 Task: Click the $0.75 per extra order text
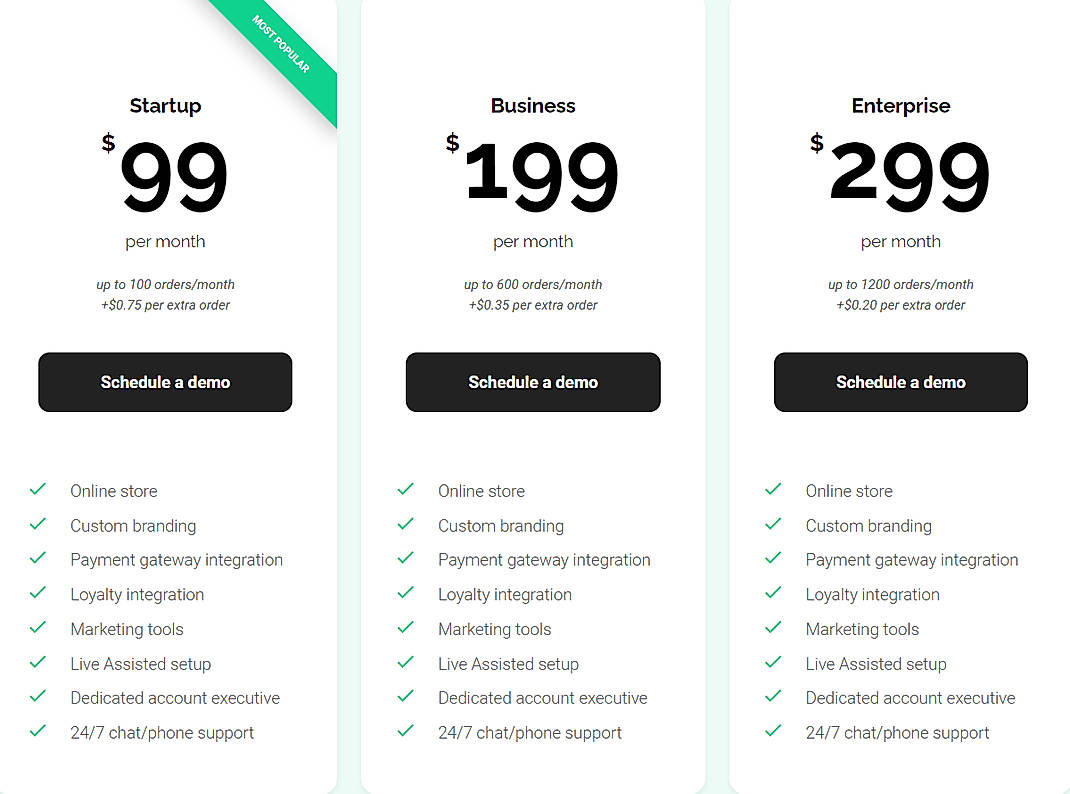pyautogui.click(x=165, y=305)
